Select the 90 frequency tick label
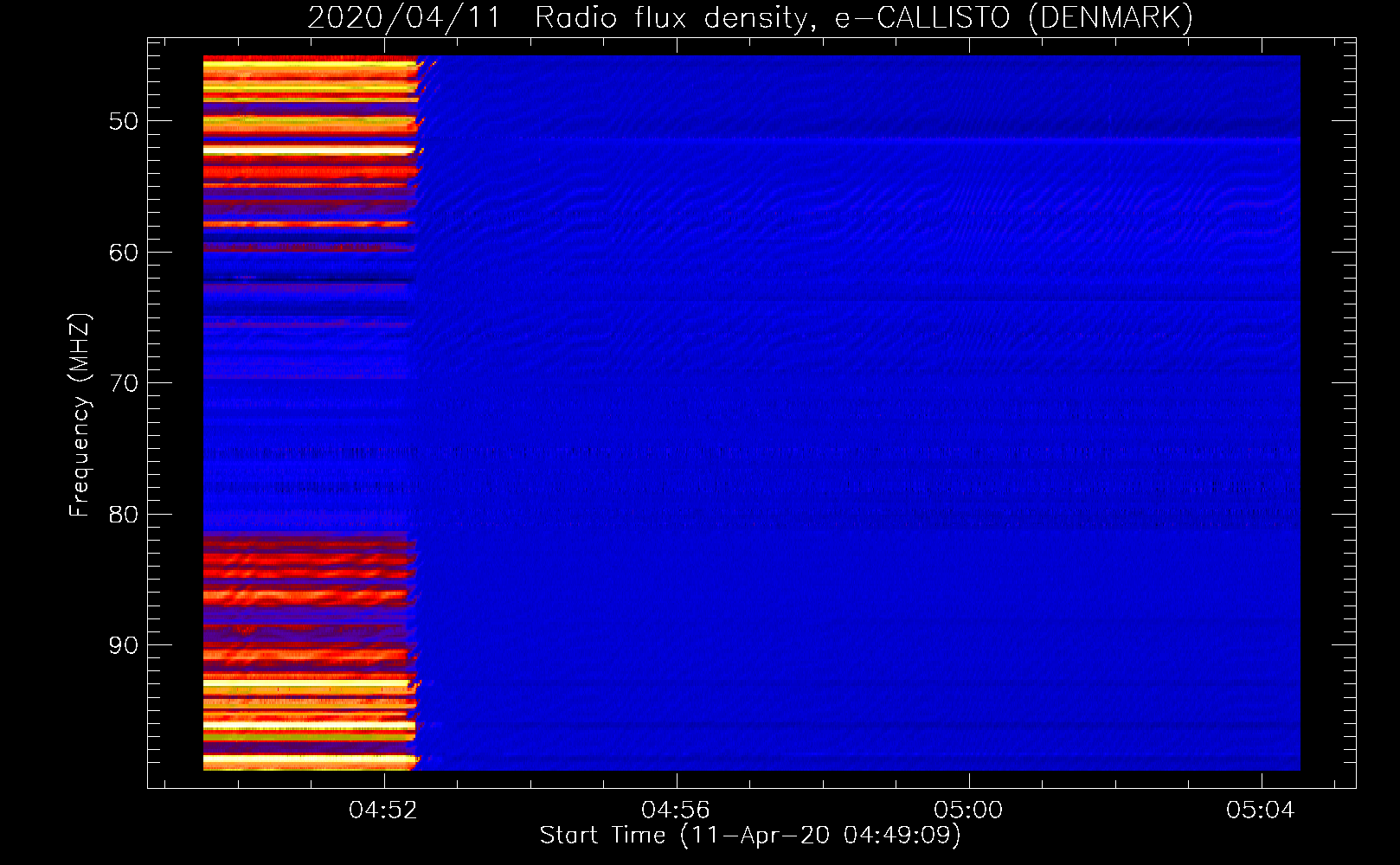Viewport: 1400px width, 865px height. pos(124,645)
